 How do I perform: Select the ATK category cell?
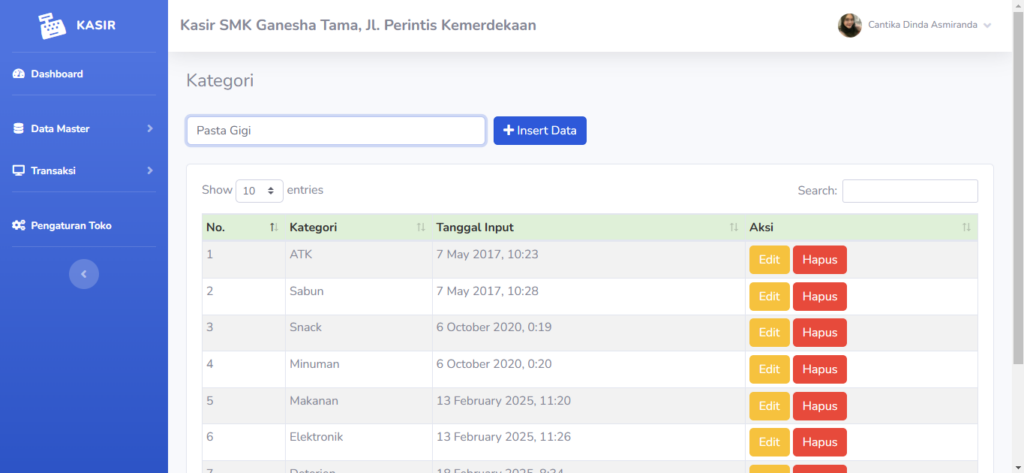point(359,259)
